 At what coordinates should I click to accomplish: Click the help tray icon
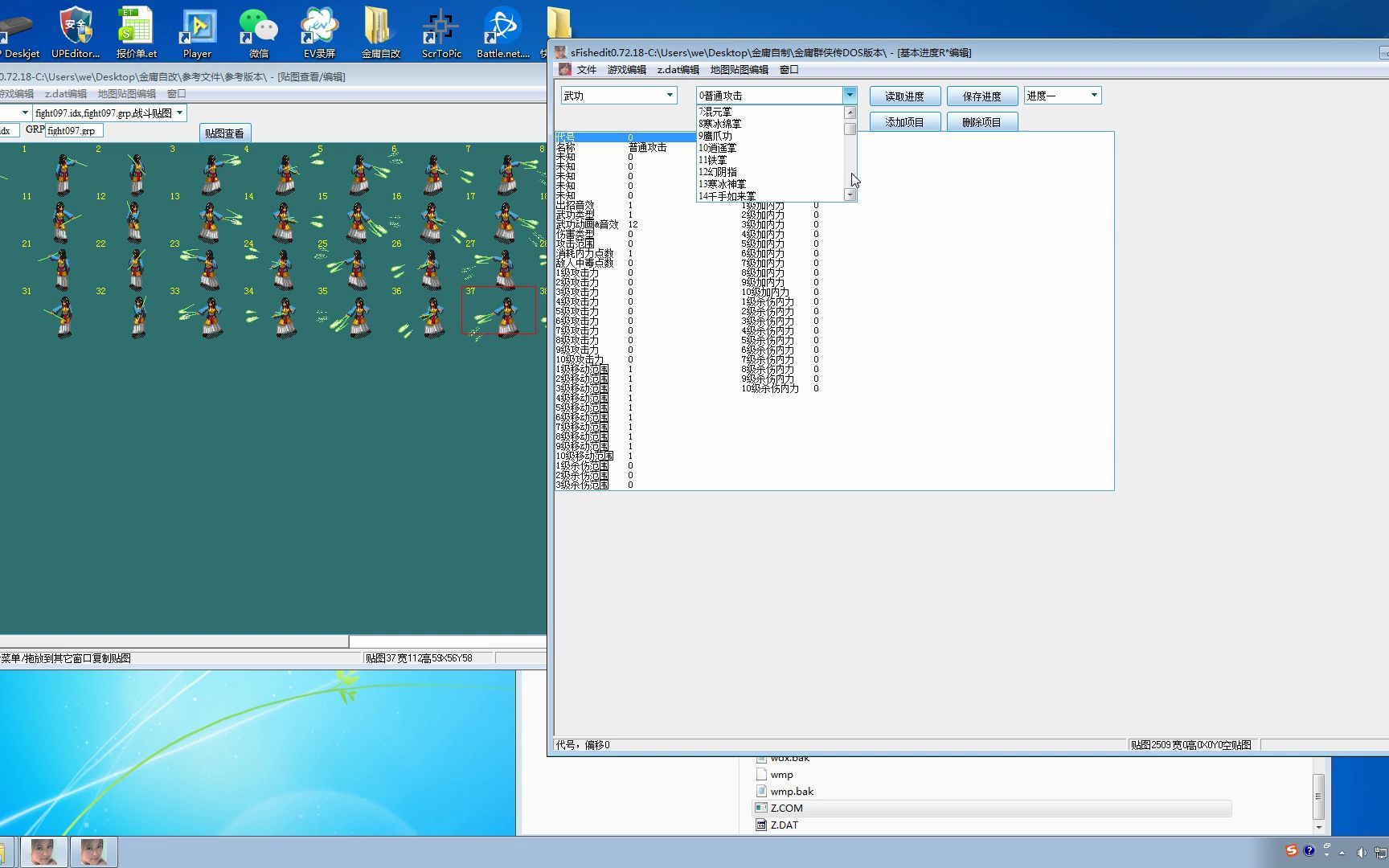tap(1309, 850)
